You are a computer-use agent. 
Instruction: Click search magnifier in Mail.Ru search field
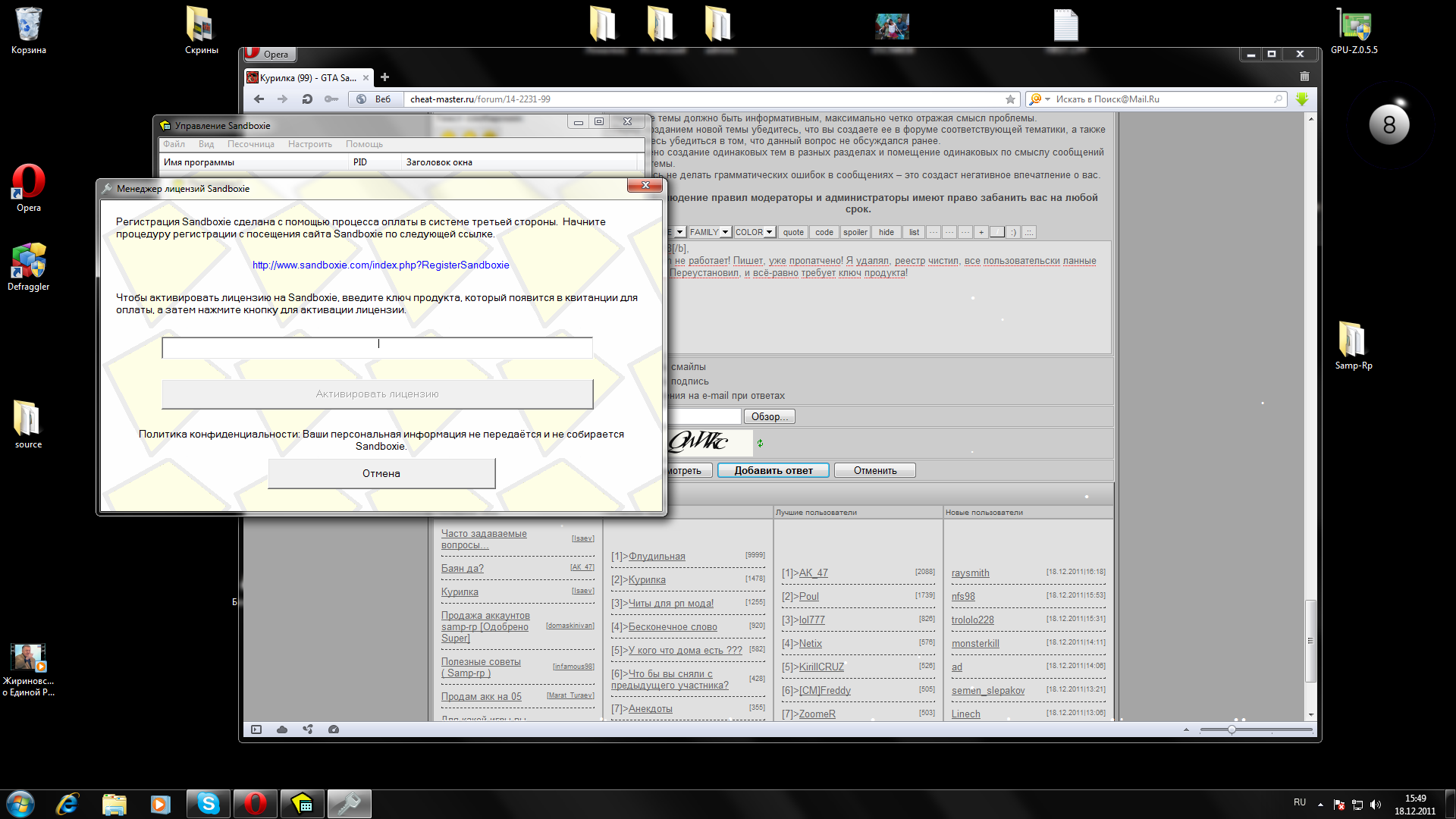(1278, 99)
